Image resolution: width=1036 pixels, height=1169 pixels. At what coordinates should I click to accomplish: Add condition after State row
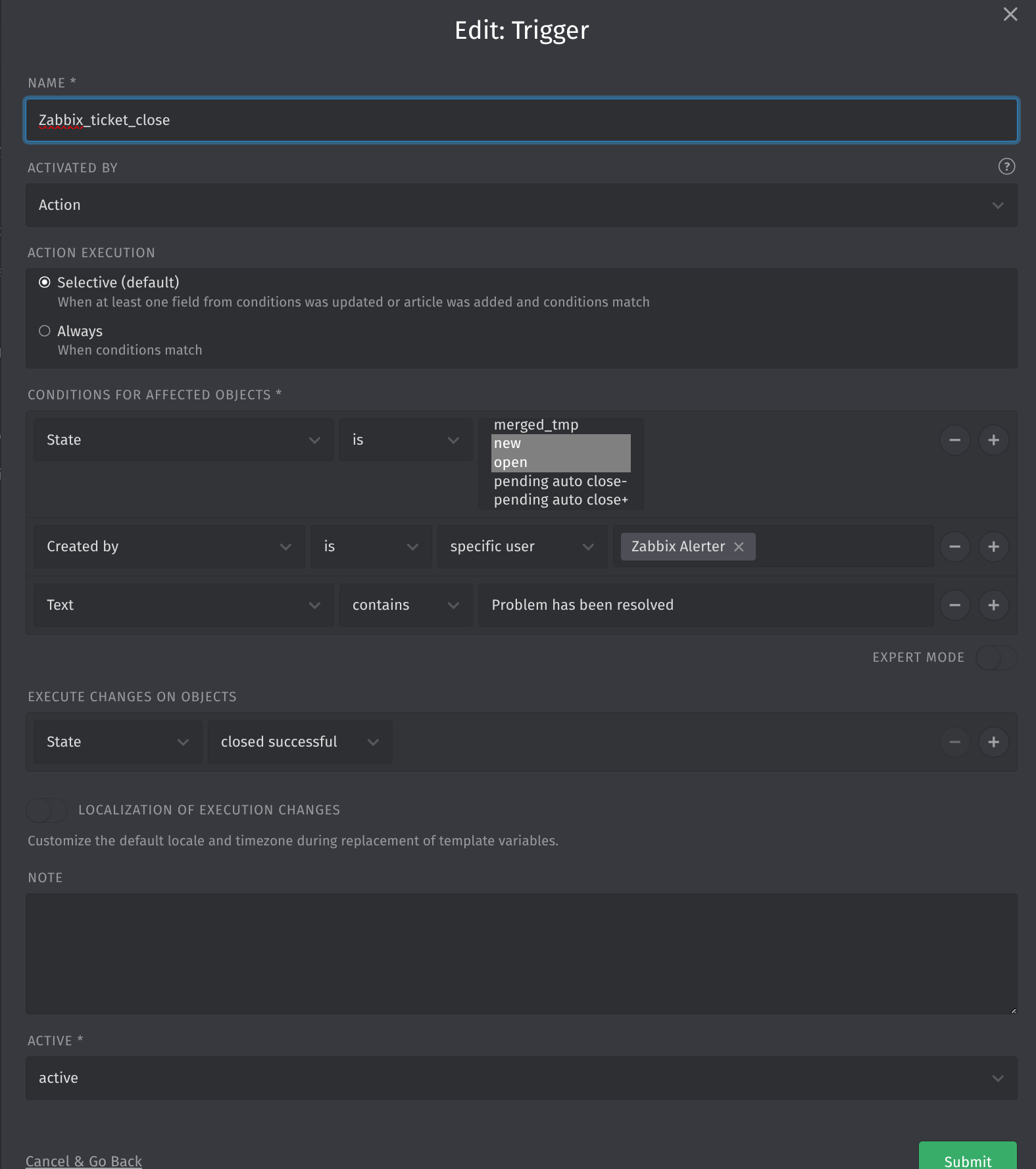point(993,439)
